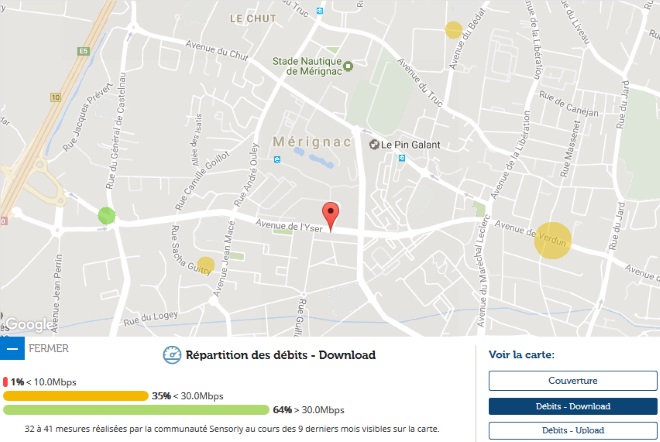This screenshot has height=442, width=660.
Task: Click the 'Avenue de l'Yser' street label
Action: pyautogui.click(x=289, y=226)
